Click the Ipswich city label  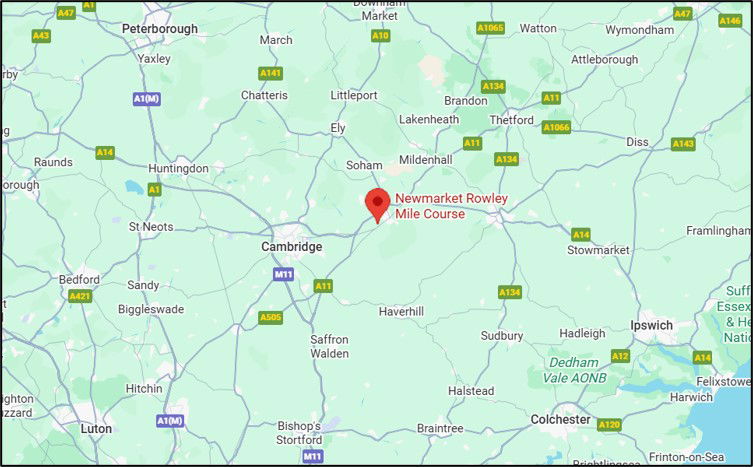click(x=651, y=326)
